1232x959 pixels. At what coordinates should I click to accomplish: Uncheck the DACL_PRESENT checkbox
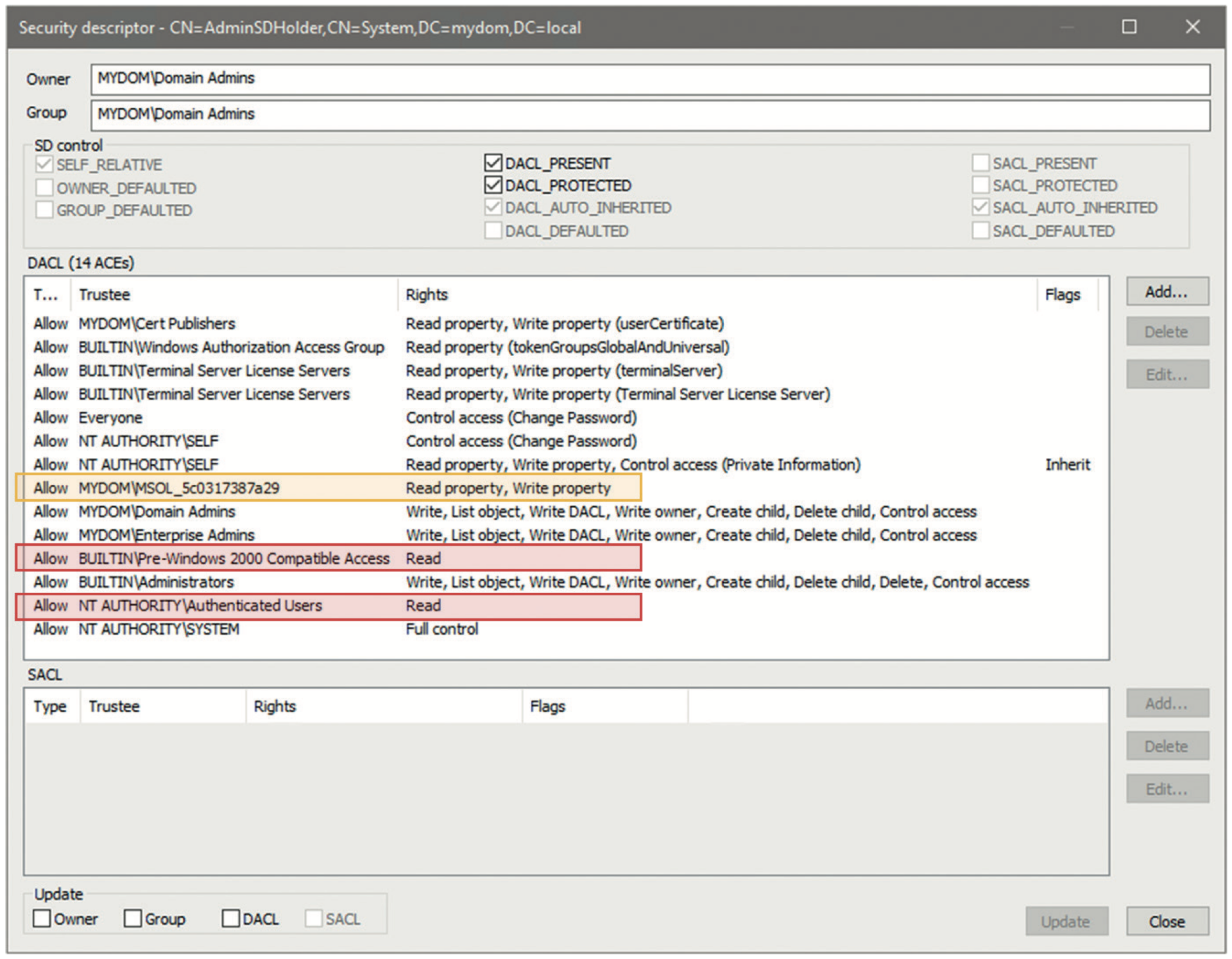[x=494, y=163]
